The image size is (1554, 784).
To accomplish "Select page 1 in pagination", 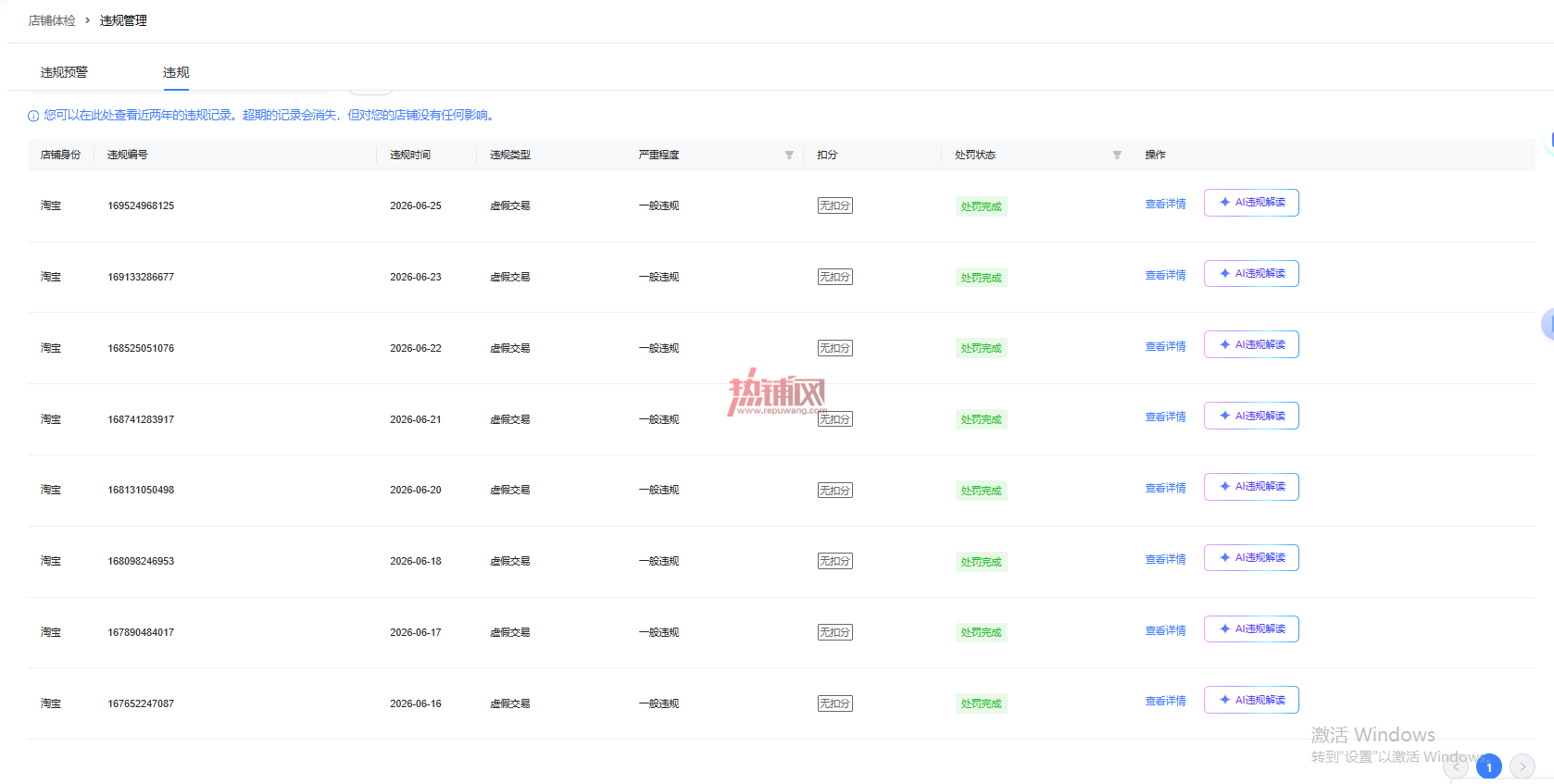I will [1489, 766].
